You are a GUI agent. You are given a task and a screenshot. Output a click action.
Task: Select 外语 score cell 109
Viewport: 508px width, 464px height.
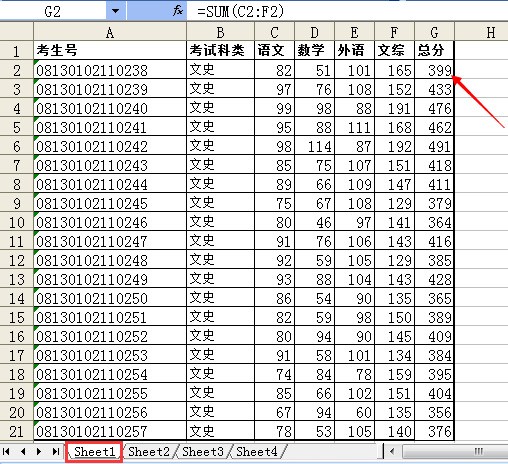(354, 184)
